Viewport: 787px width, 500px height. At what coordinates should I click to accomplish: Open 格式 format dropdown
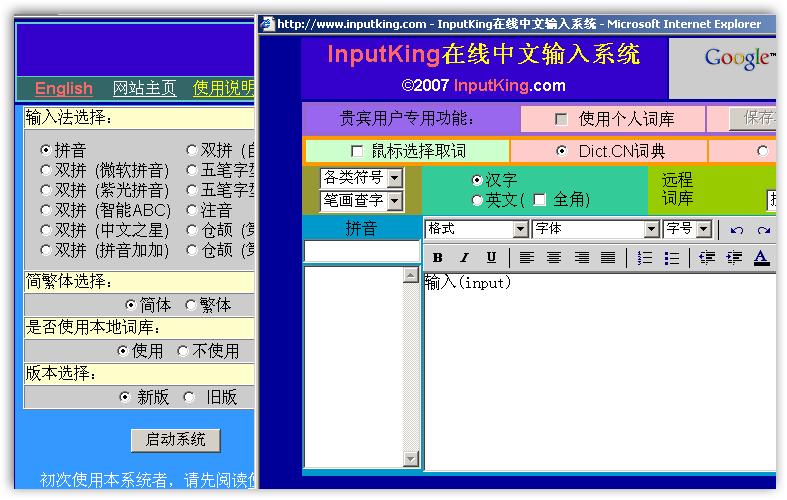pyautogui.click(x=476, y=229)
